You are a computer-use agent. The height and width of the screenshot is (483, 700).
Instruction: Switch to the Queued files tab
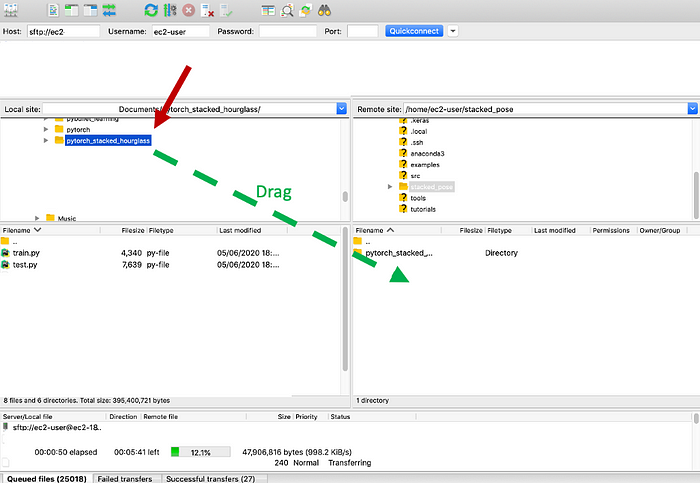[x=46, y=479]
